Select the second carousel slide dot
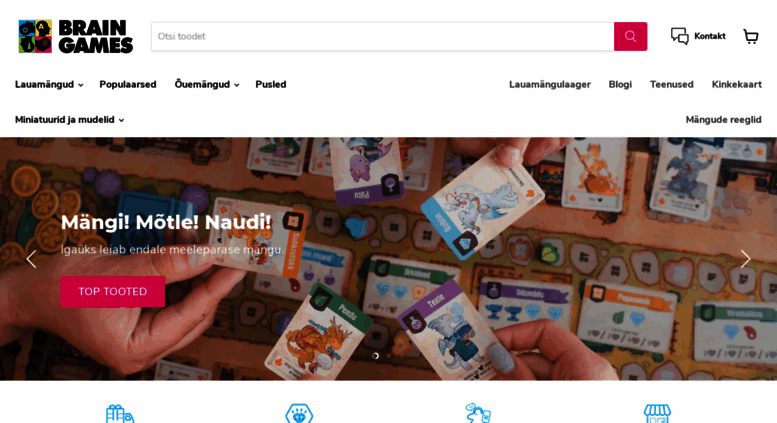Screen dimensions: 777x423 click(388, 356)
